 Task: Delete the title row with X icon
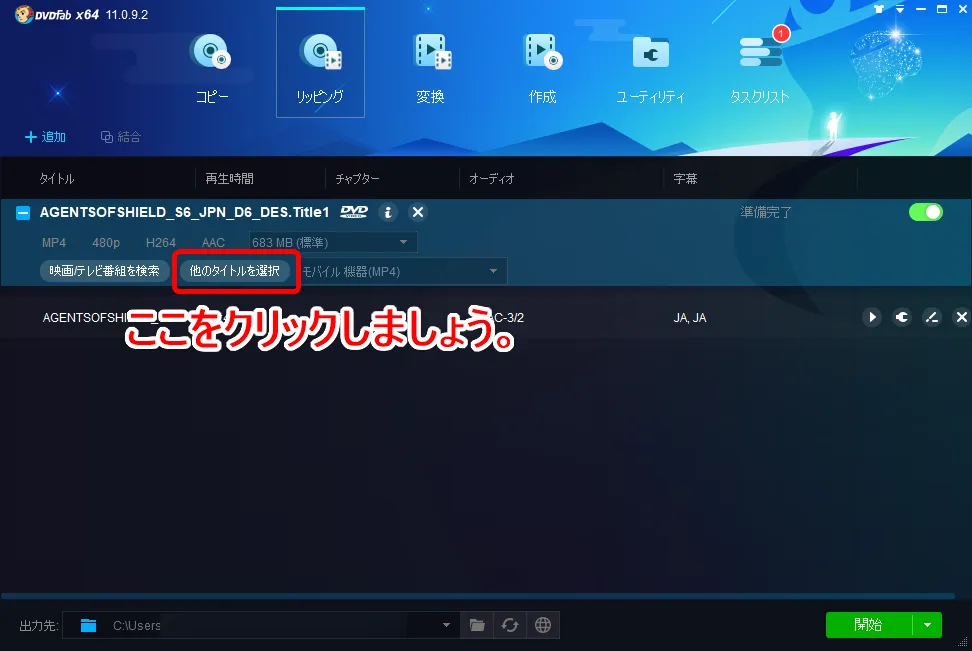click(x=961, y=317)
